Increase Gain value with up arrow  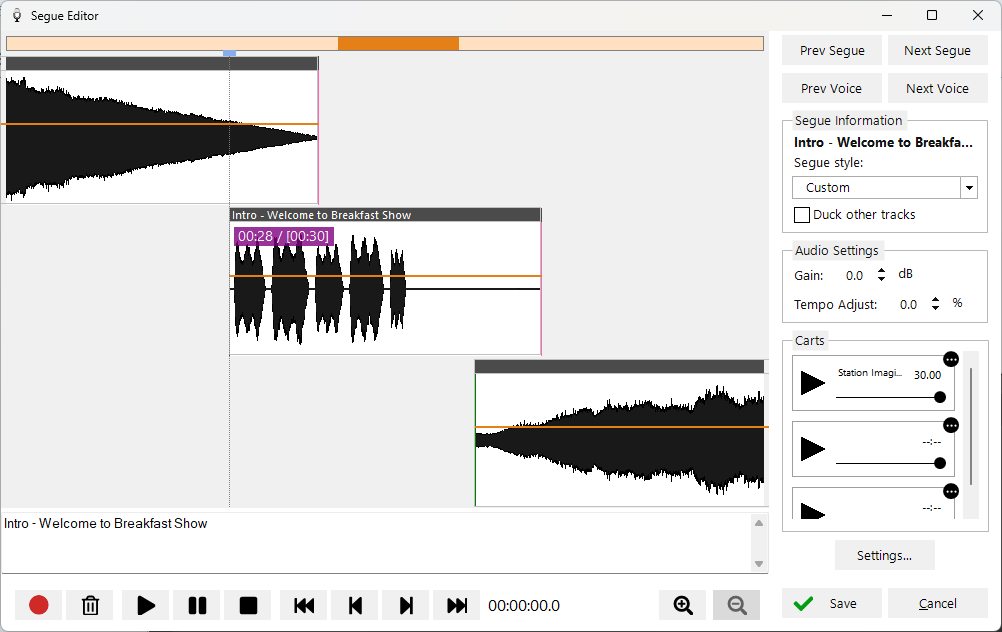tap(881, 271)
